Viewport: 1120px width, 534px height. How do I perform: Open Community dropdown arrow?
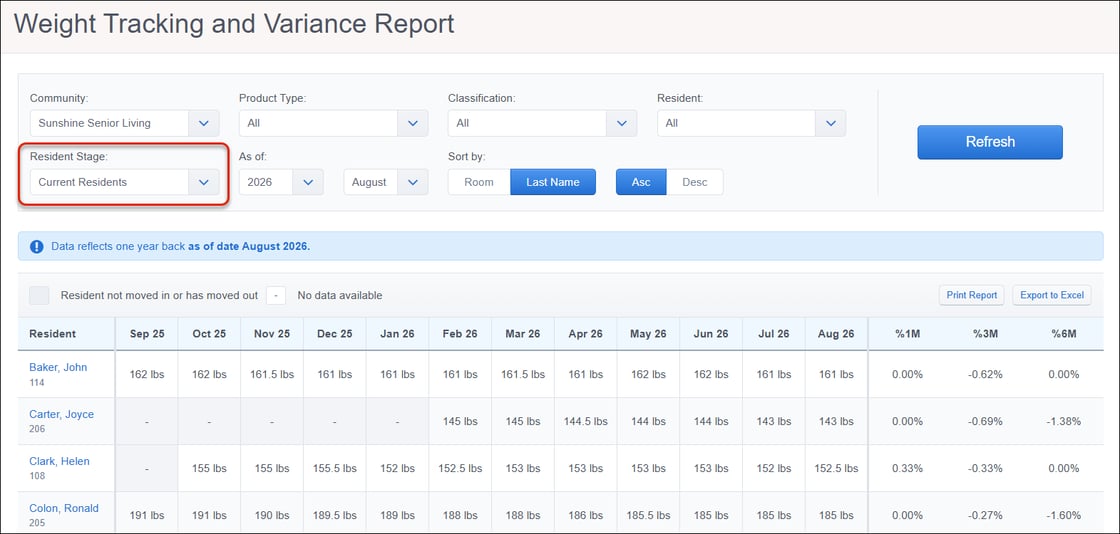coord(204,123)
